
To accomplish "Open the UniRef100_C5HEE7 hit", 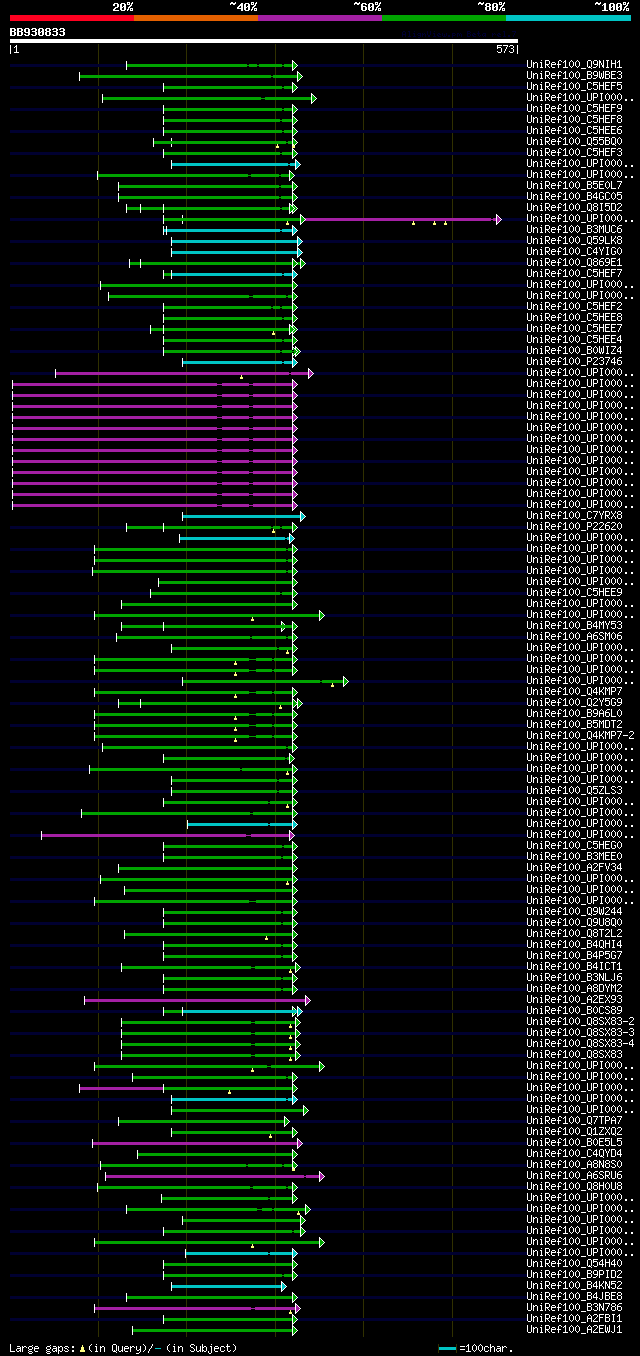I will [572, 329].
